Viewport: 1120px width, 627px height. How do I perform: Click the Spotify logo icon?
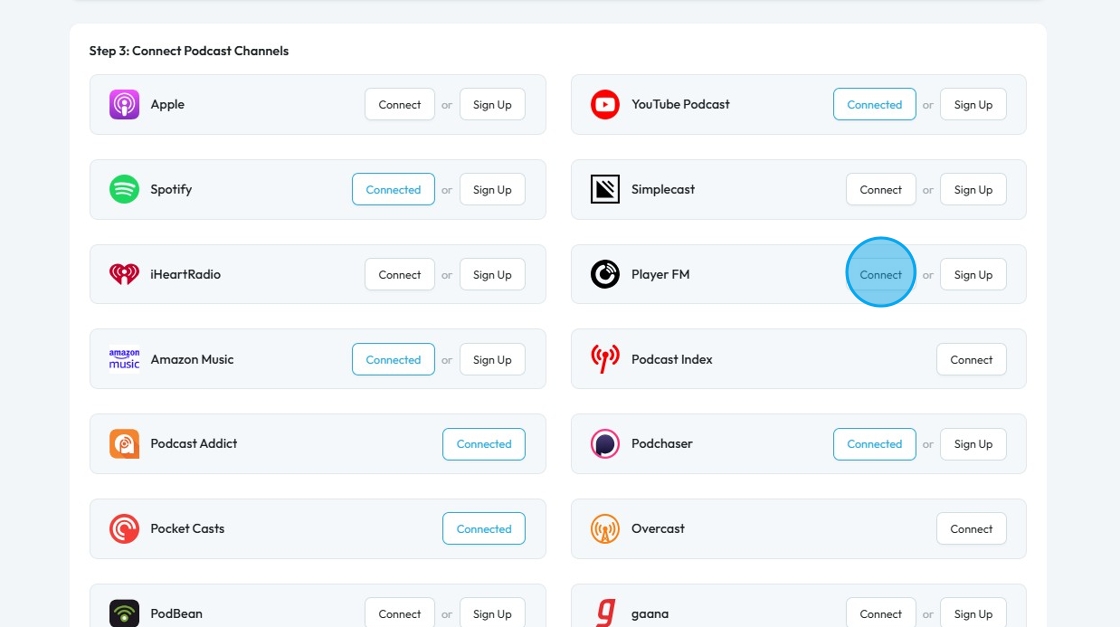124,189
